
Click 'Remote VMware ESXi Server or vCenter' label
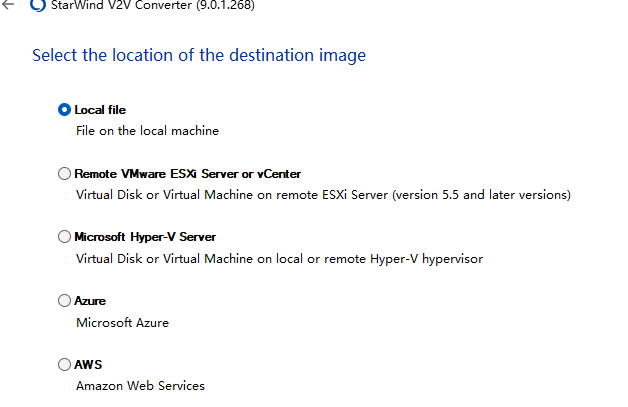click(187, 173)
